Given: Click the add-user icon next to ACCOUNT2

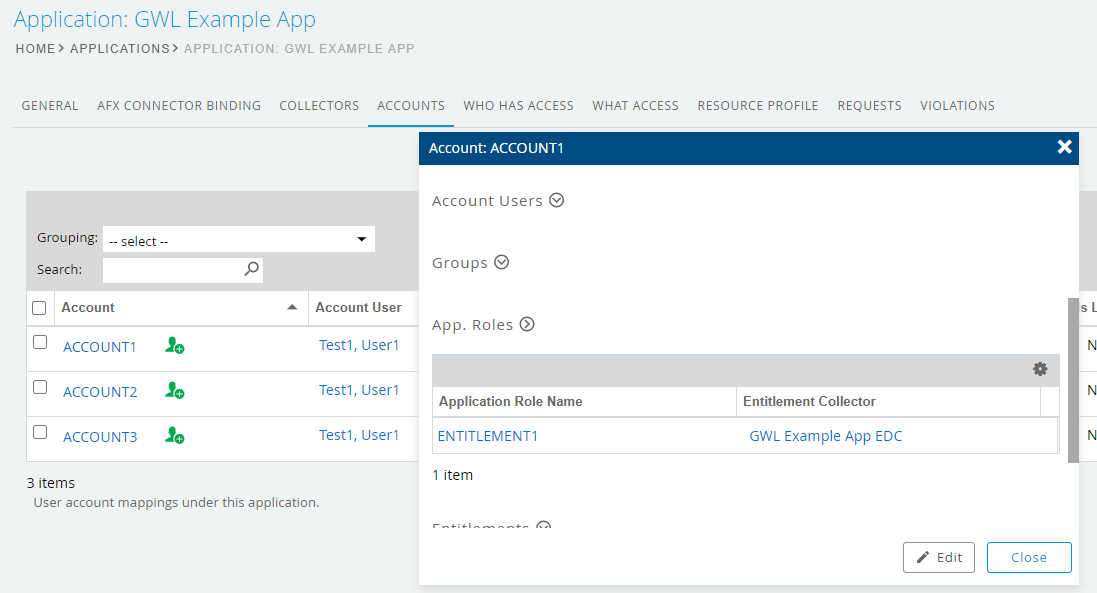Looking at the screenshot, I should [x=175, y=391].
